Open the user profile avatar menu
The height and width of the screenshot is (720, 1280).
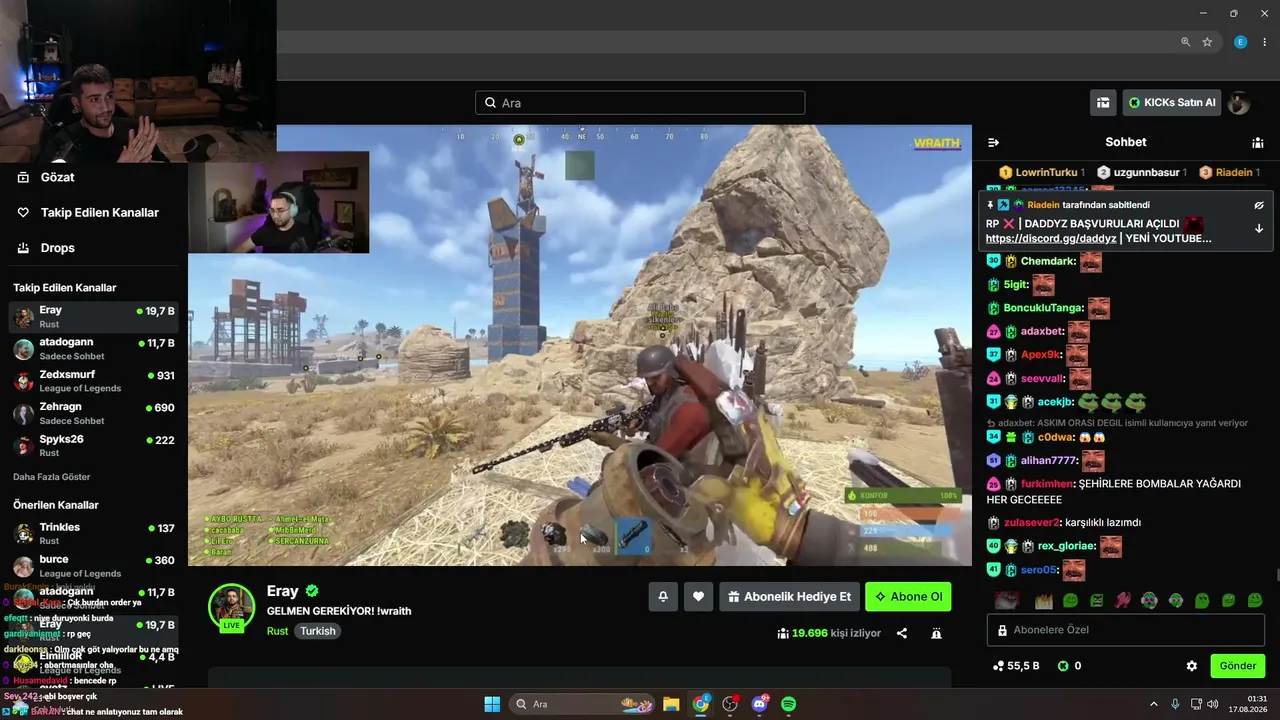click(x=1239, y=103)
